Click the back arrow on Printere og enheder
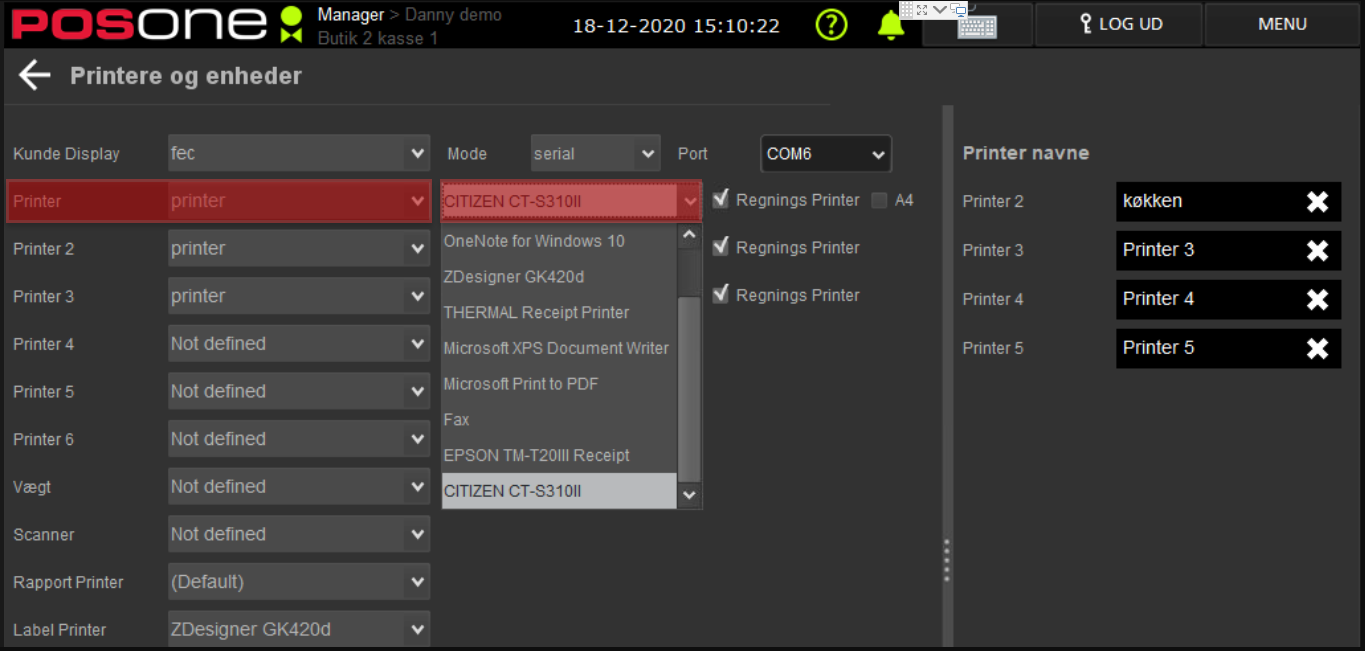This screenshot has width=1365, height=651. (33, 74)
